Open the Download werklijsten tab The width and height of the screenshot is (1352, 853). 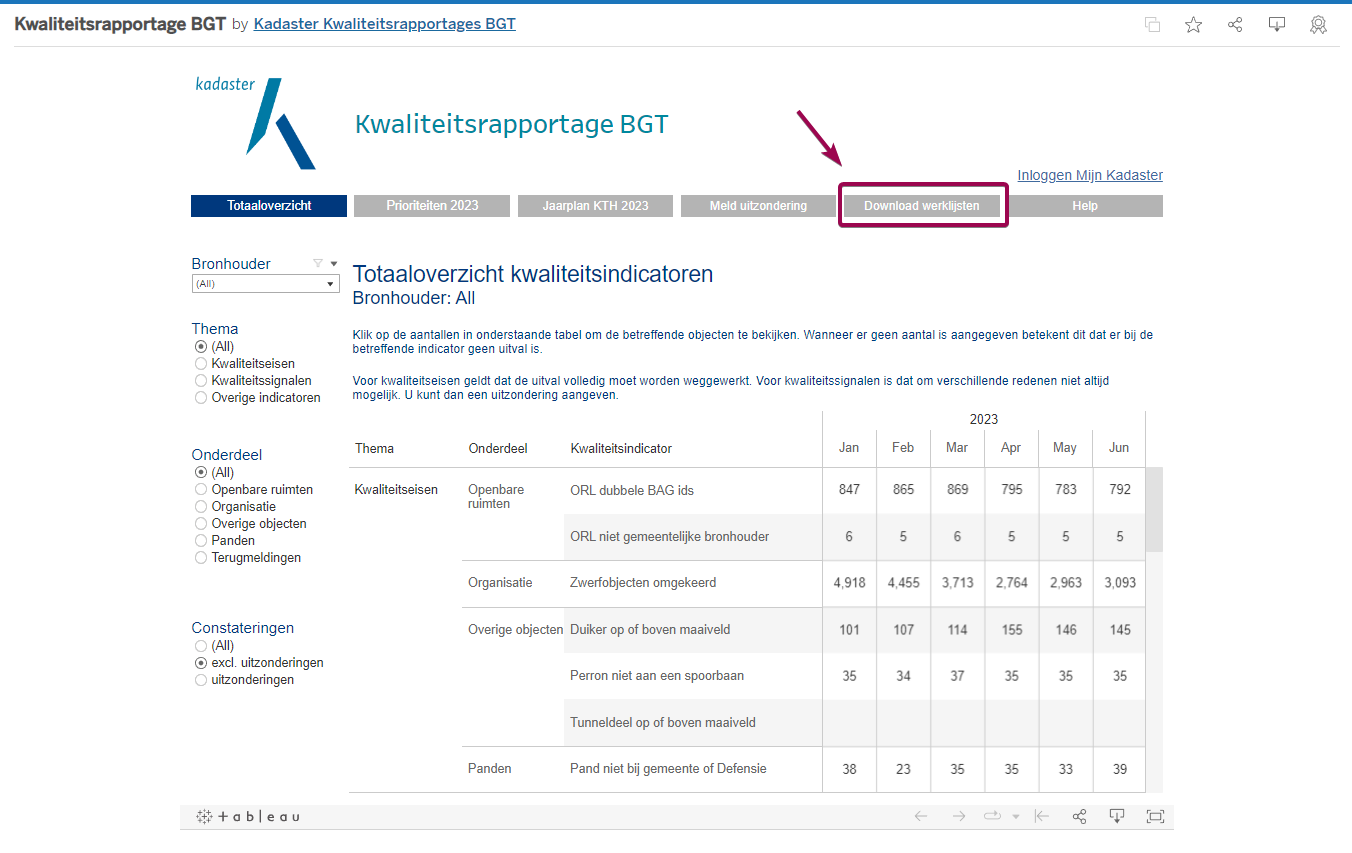[922, 206]
